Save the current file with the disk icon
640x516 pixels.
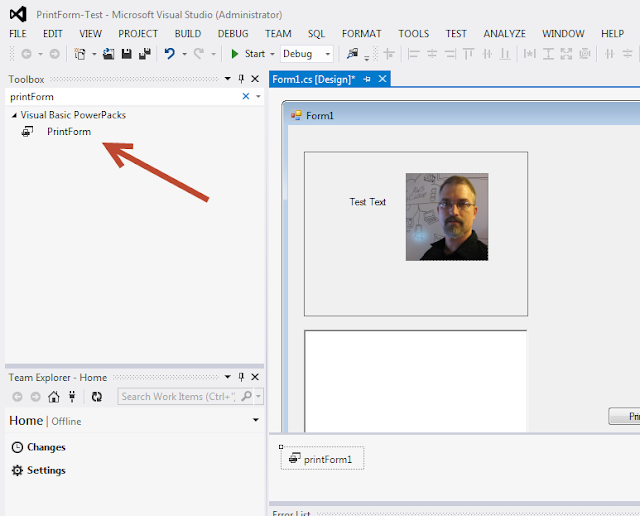click(127, 54)
